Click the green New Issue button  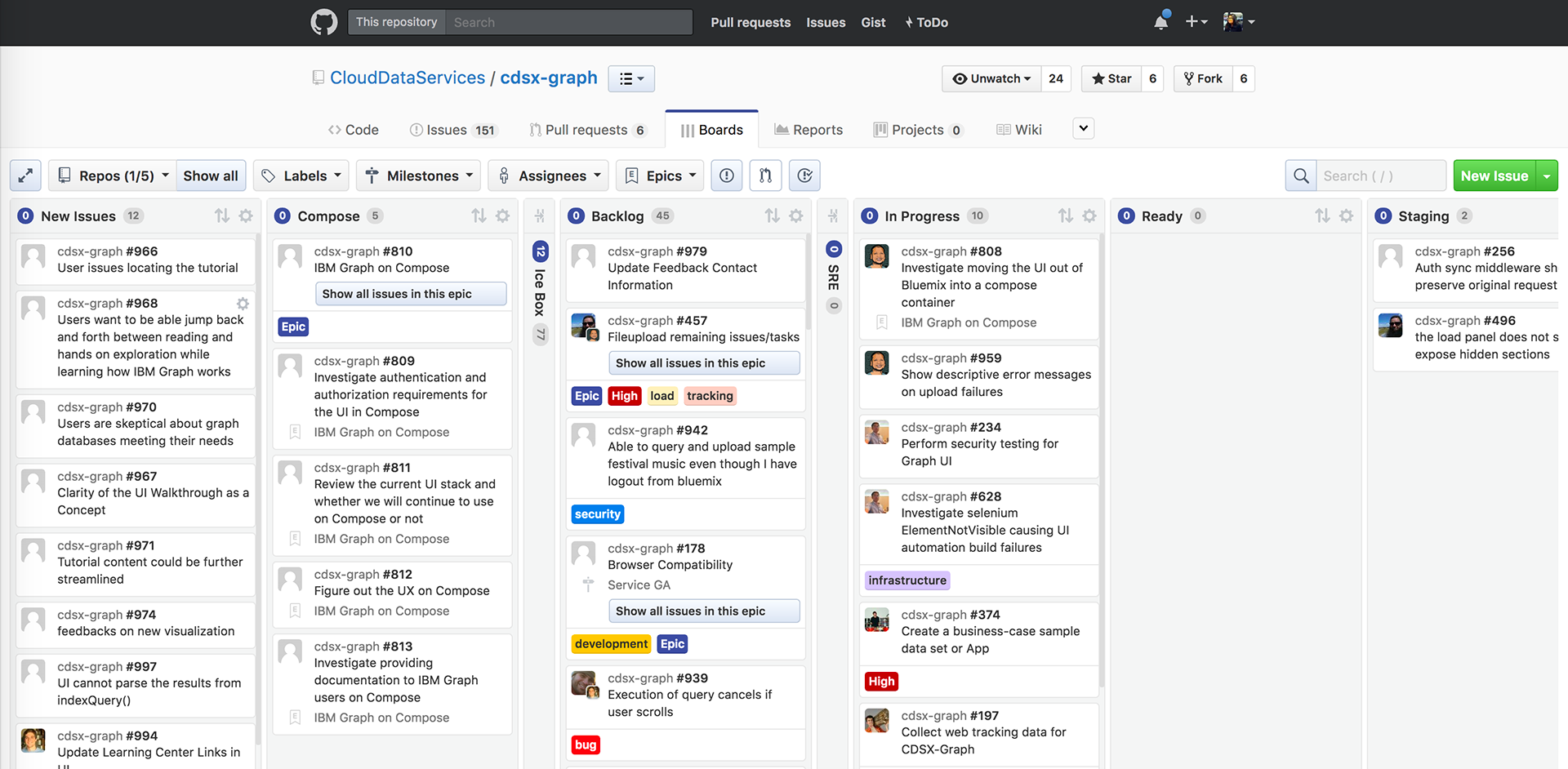click(x=1494, y=176)
